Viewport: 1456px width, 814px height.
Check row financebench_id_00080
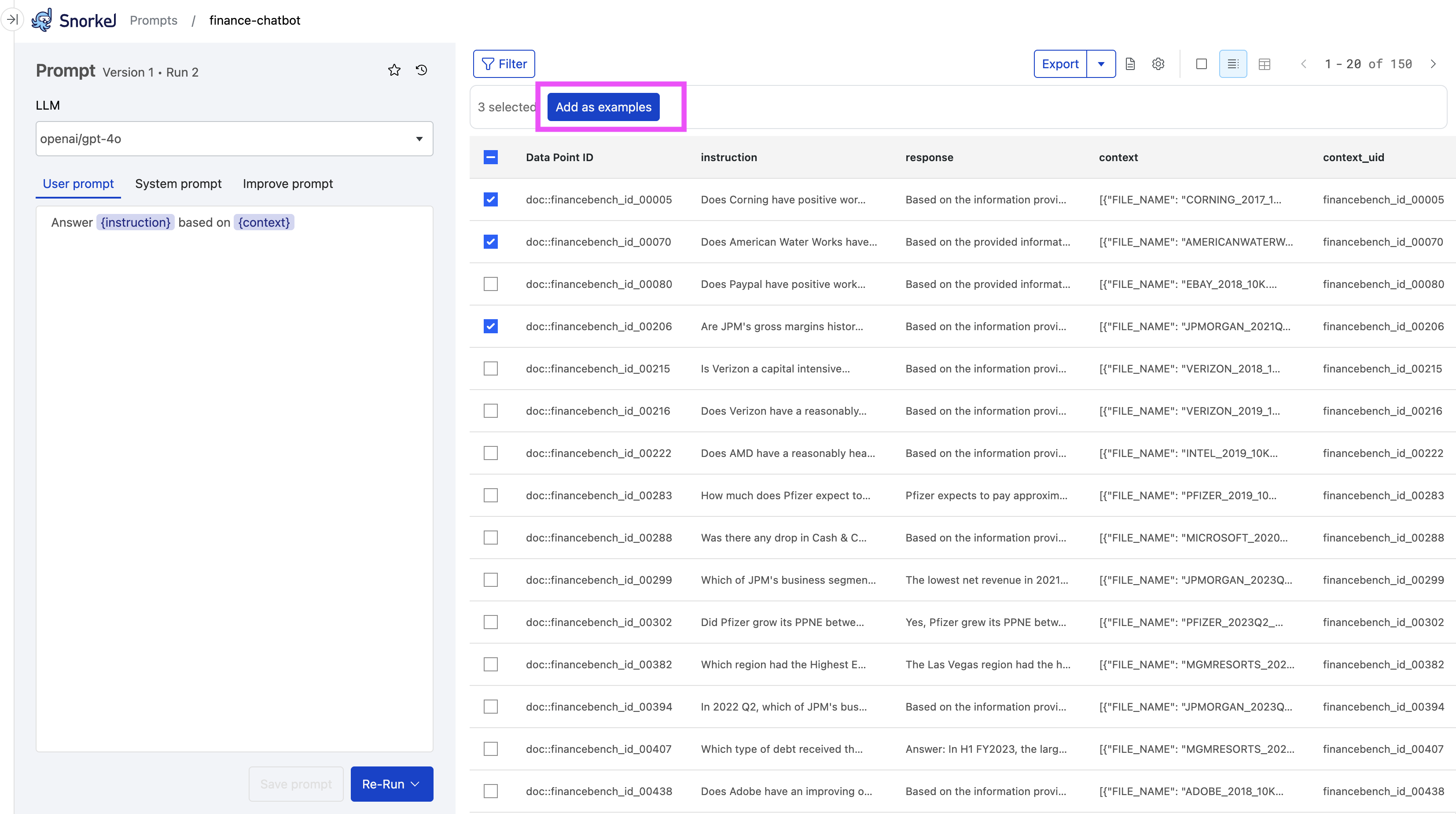tap(490, 284)
